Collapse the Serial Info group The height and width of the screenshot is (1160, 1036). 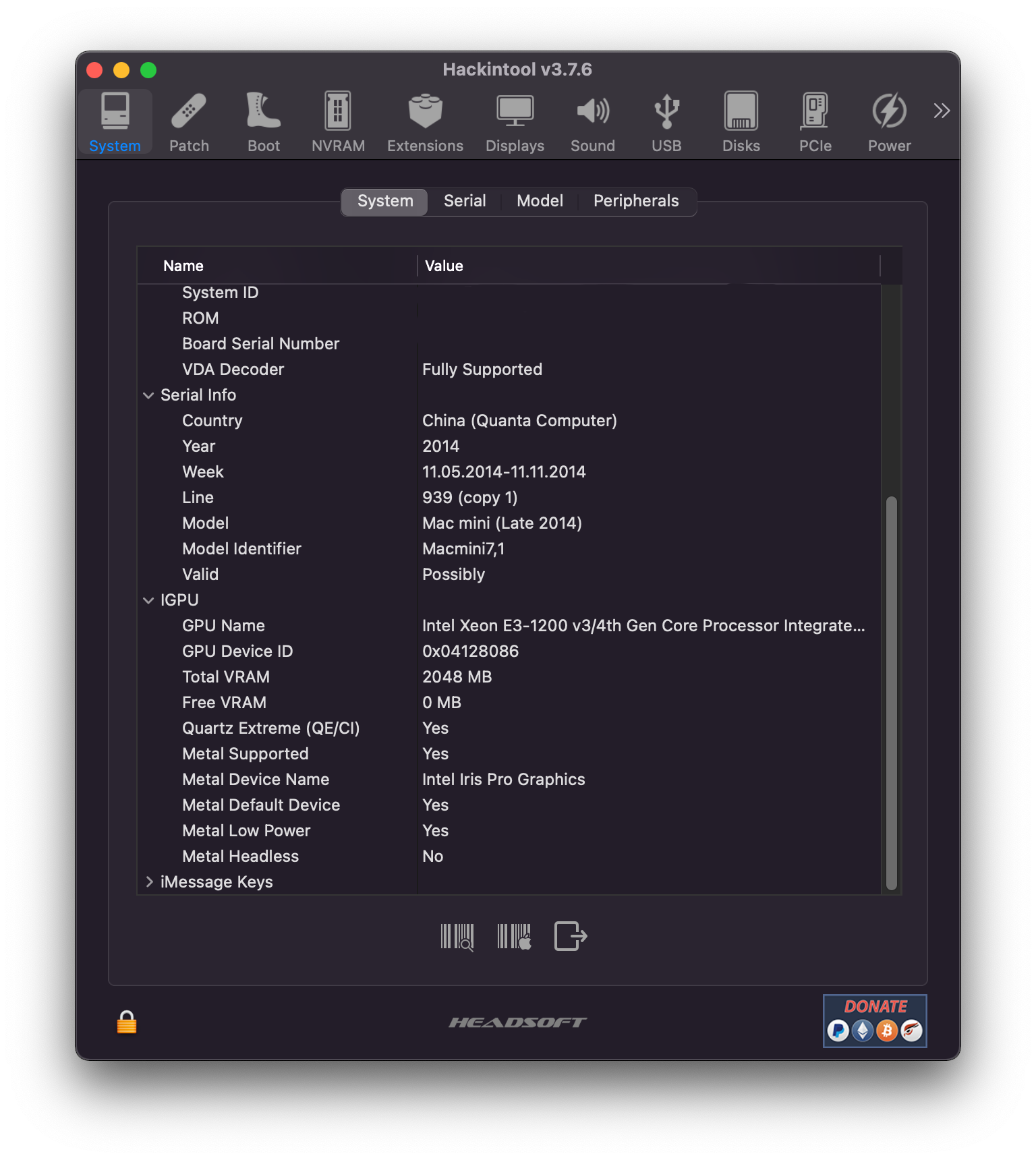click(148, 395)
